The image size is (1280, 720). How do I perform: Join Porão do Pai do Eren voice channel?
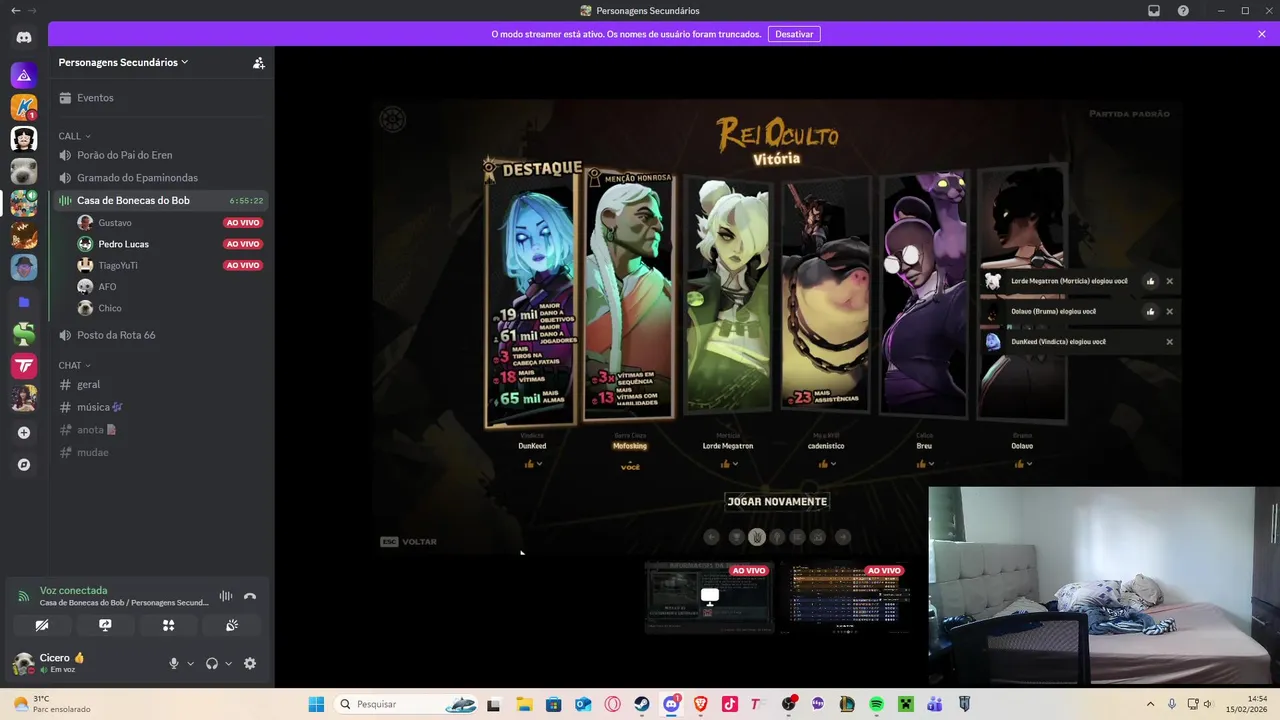pos(162,155)
